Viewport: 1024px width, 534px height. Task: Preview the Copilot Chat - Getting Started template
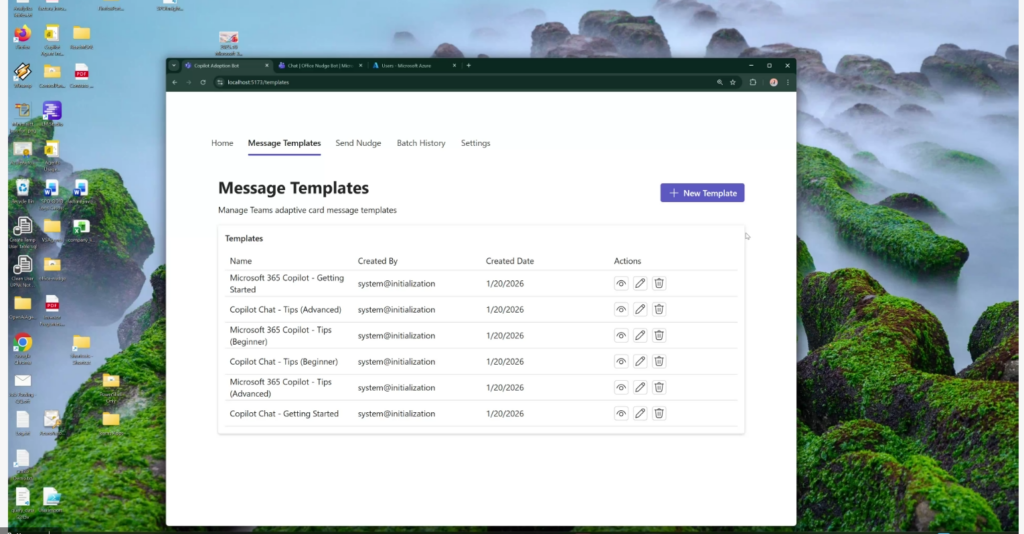pyautogui.click(x=621, y=414)
